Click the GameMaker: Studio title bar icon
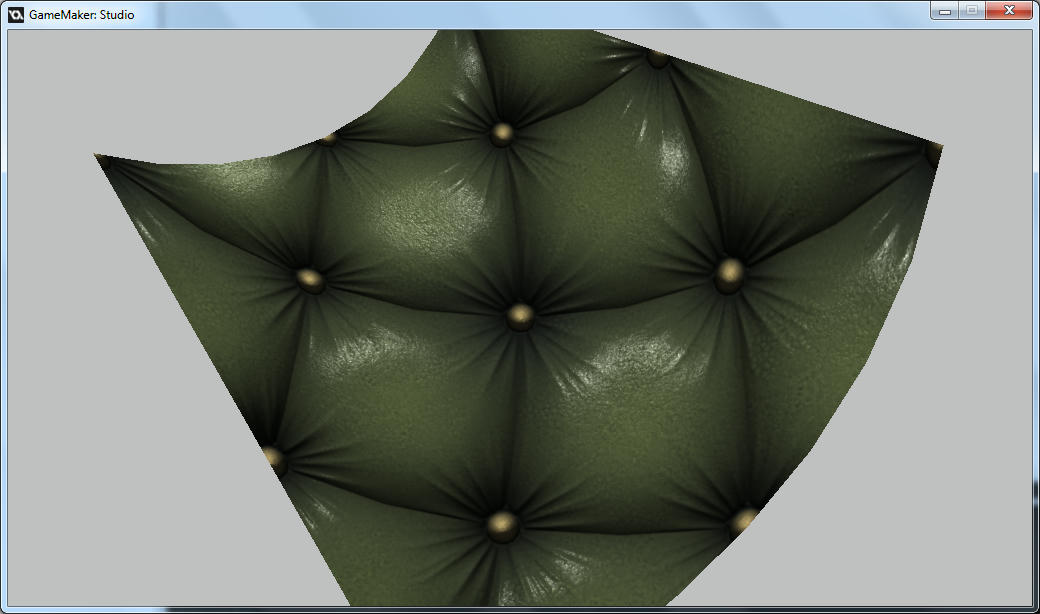Screen dimensions: 1040x614 pos(16,15)
